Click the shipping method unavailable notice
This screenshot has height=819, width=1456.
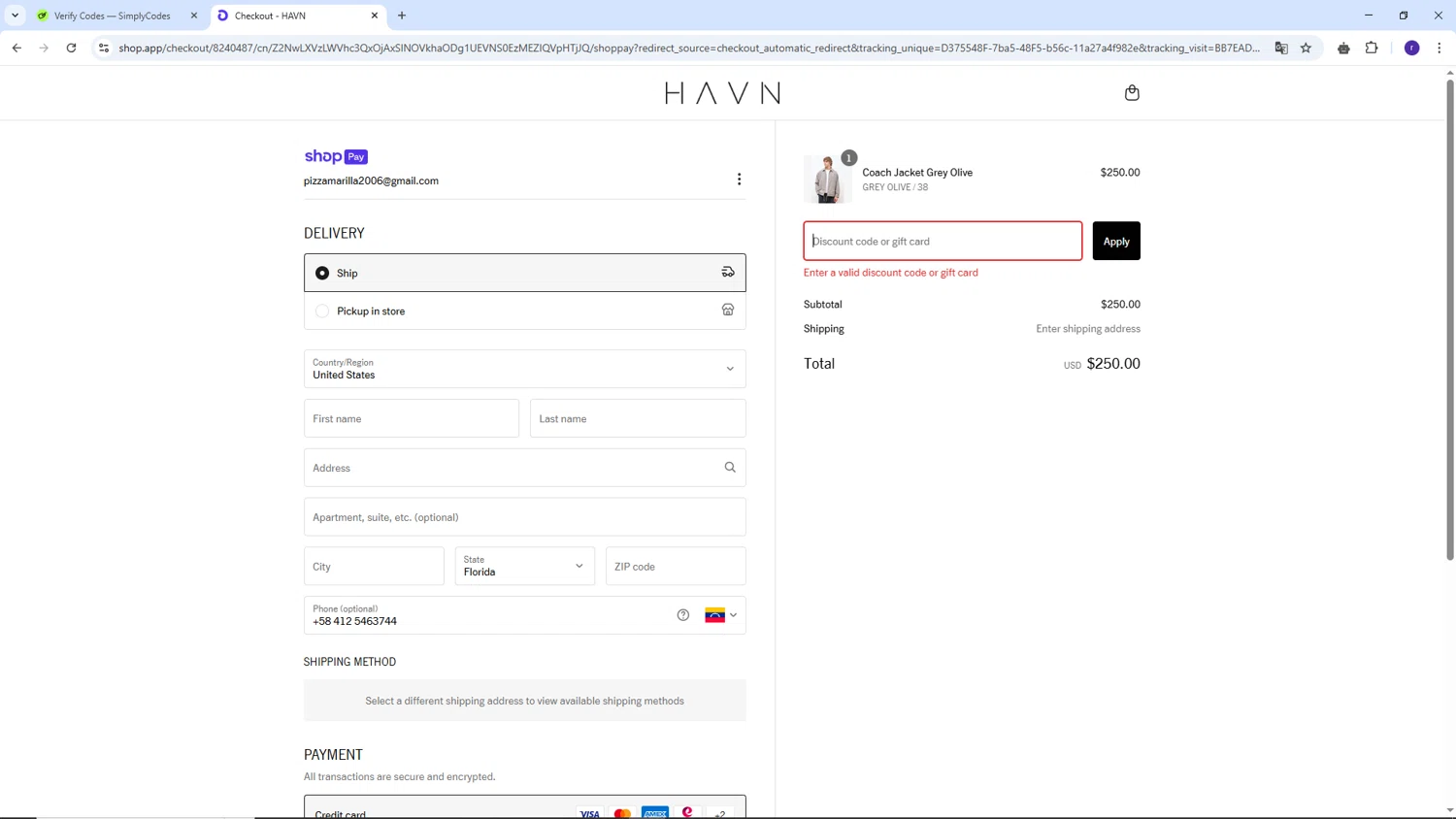[525, 701]
